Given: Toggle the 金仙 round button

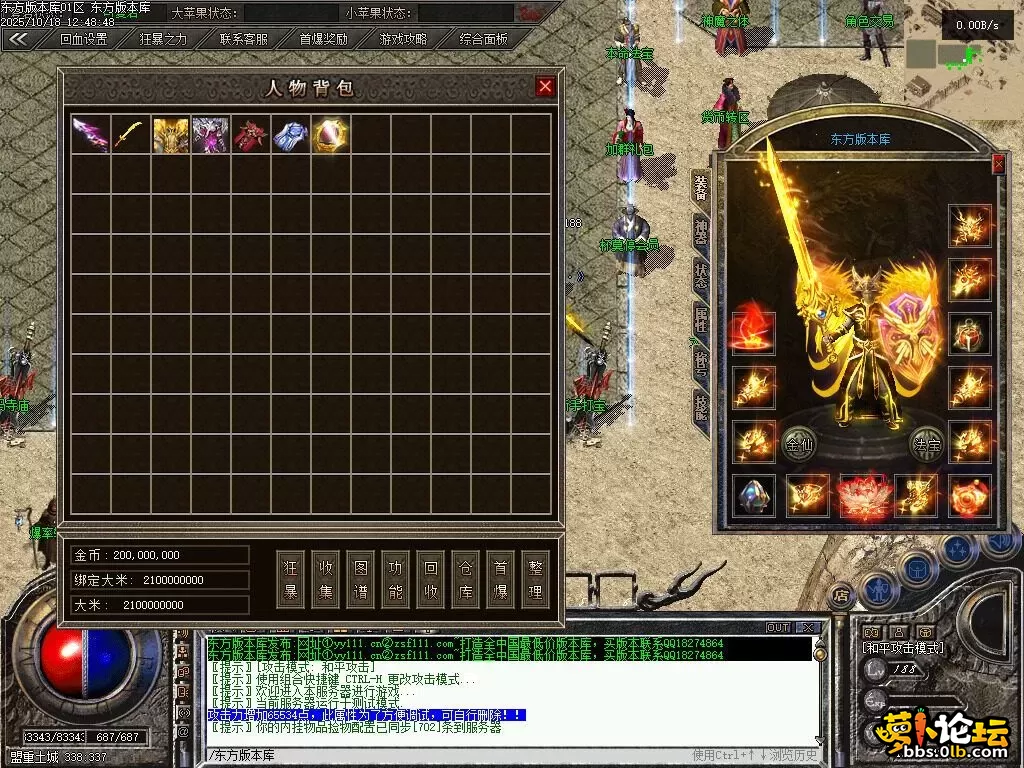Looking at the screenshot, I should pos(799,443).
